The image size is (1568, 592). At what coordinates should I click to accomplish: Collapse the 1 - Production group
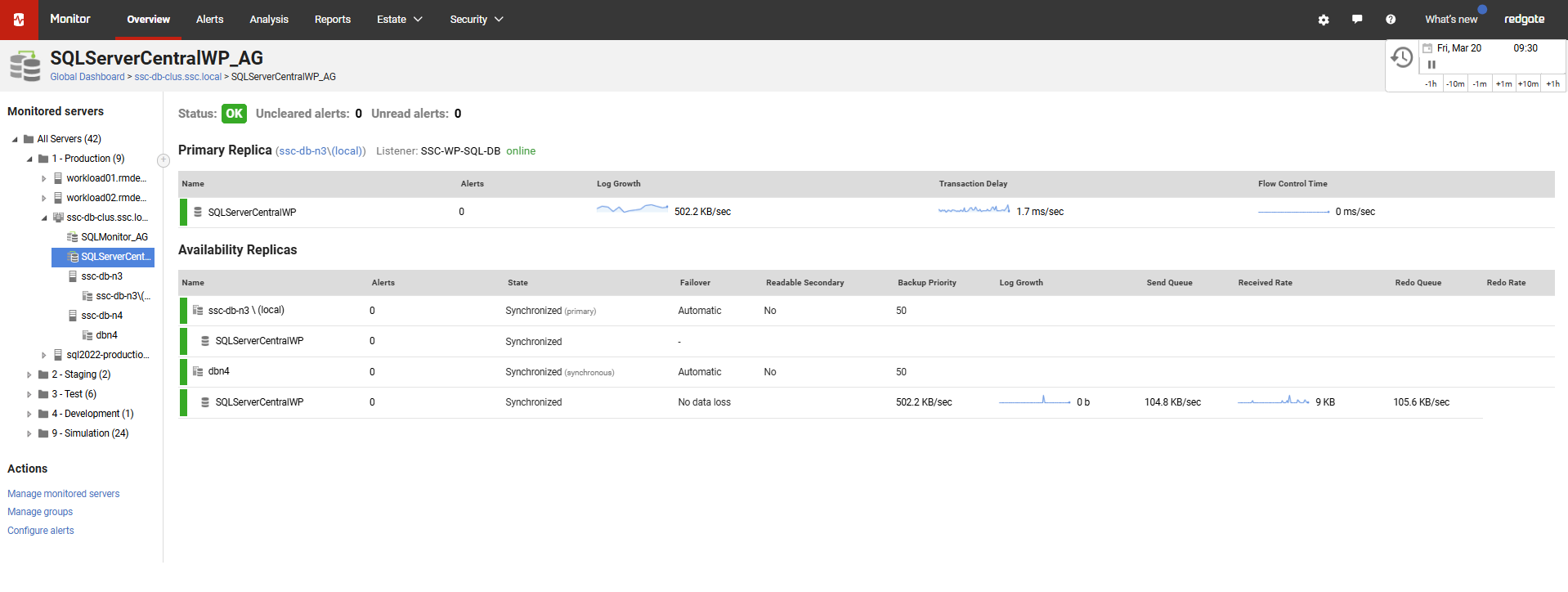click(29, 159)
